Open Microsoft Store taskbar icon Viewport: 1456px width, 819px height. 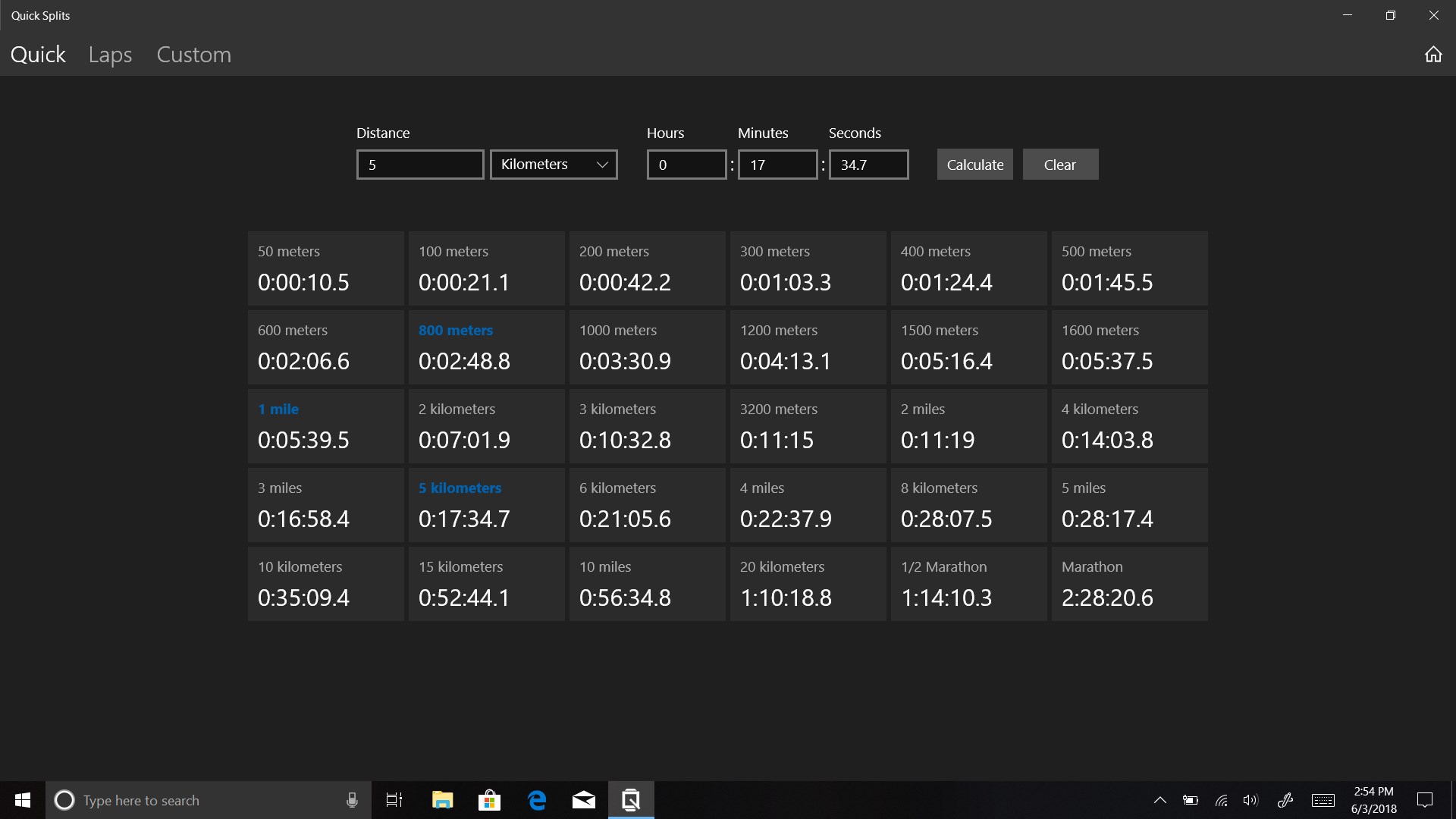pos(489,800)
